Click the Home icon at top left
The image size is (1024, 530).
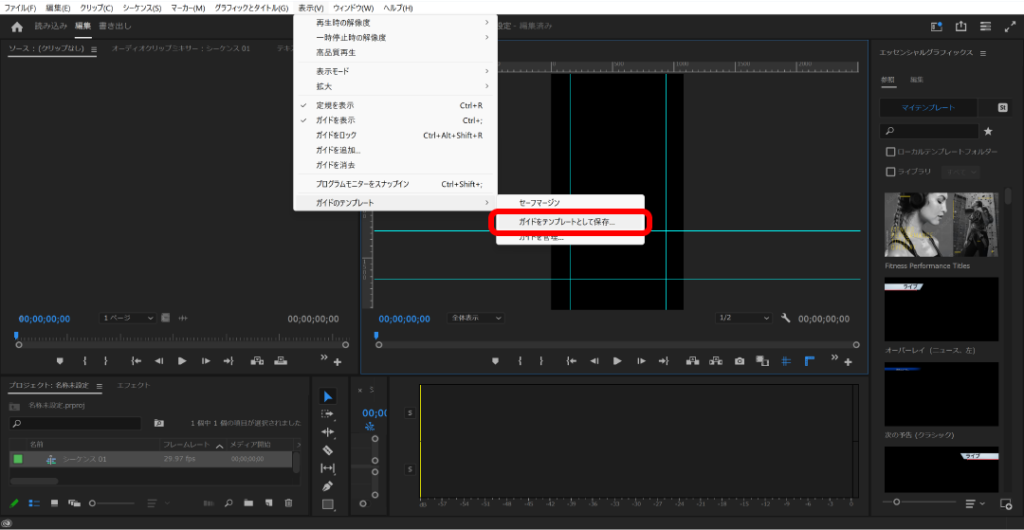(16, 27)
